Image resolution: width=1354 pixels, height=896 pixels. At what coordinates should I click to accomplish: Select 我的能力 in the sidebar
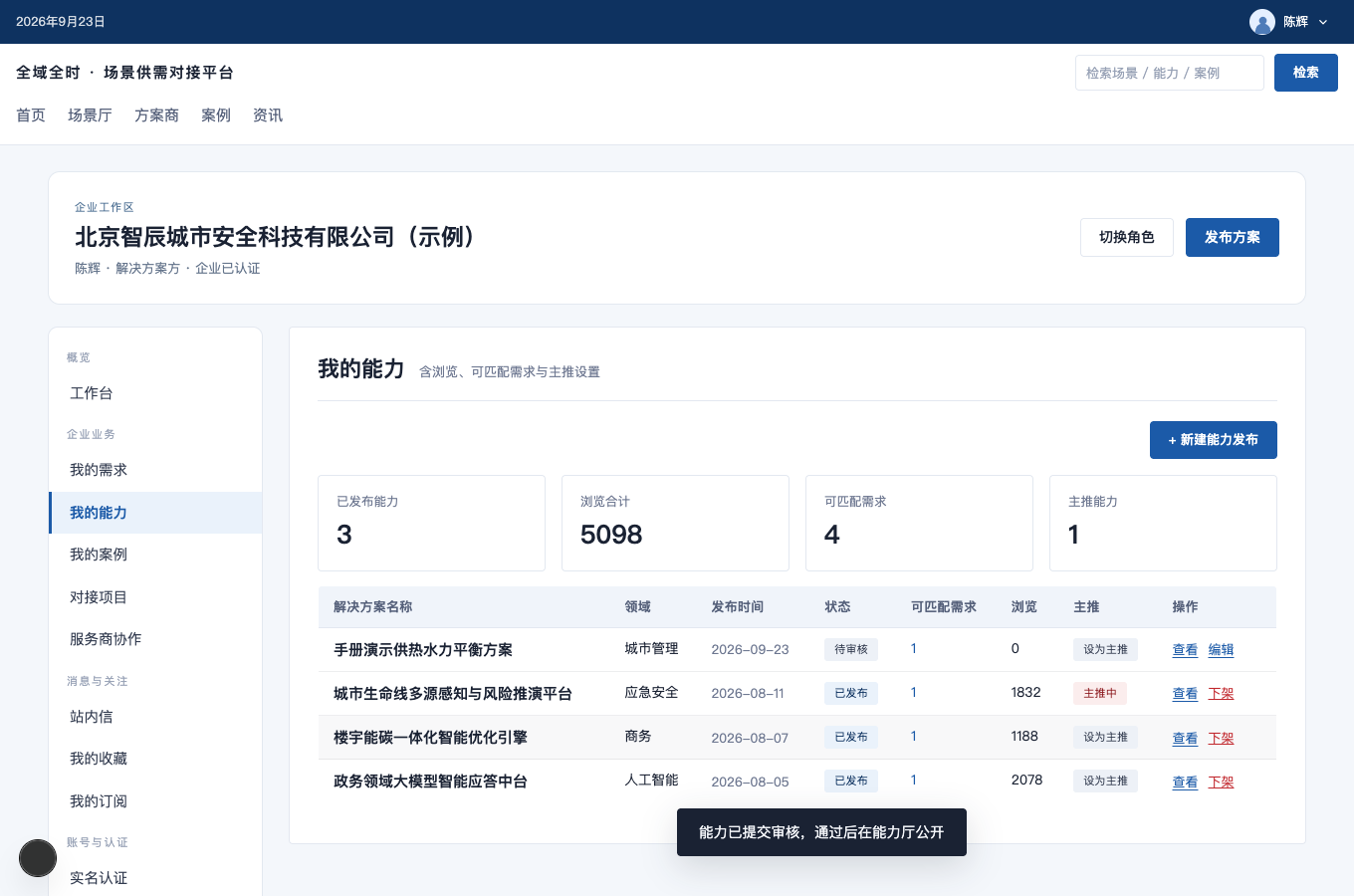(x=155, y=513)
